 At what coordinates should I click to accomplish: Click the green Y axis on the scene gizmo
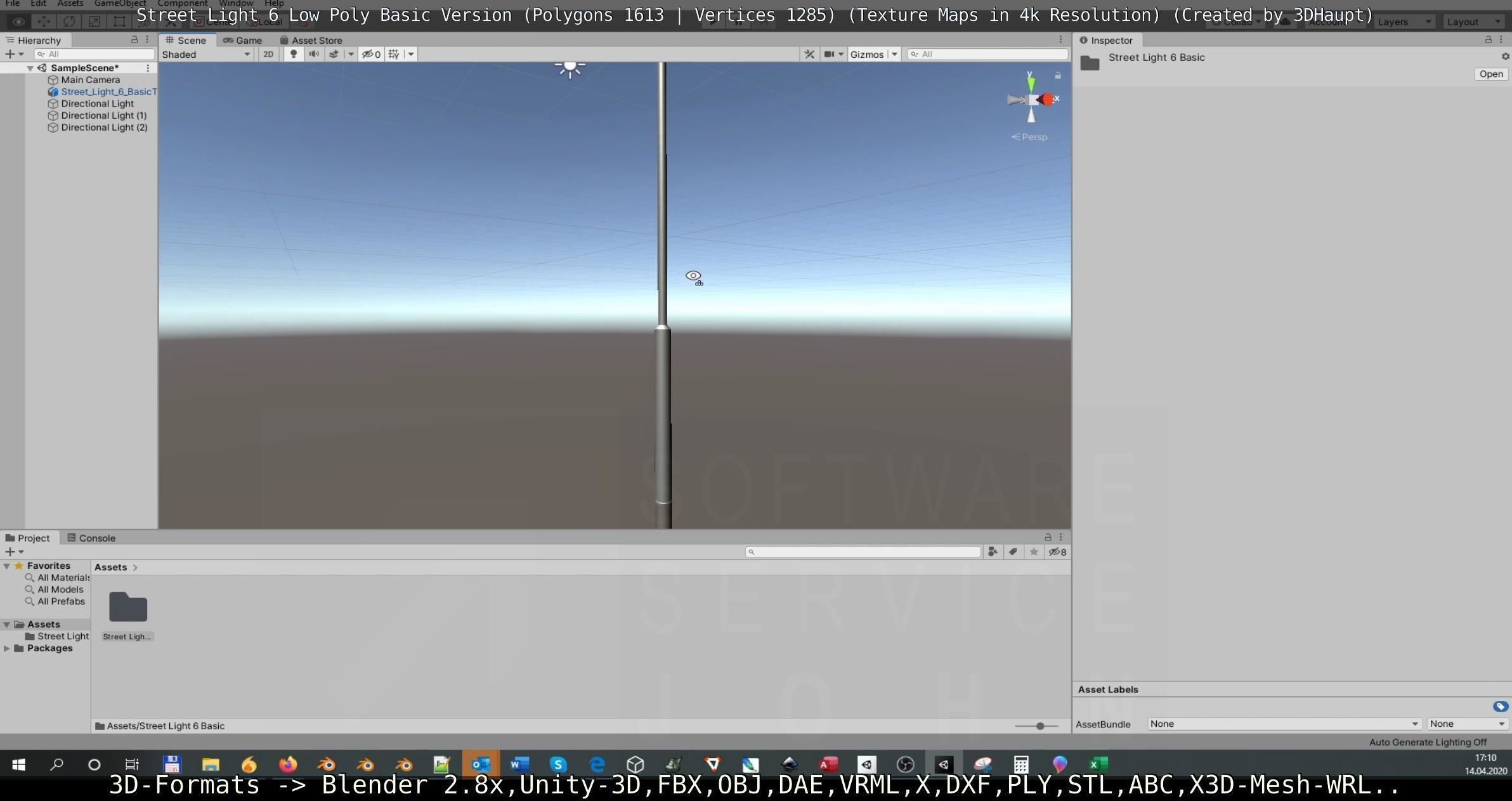1031,83
